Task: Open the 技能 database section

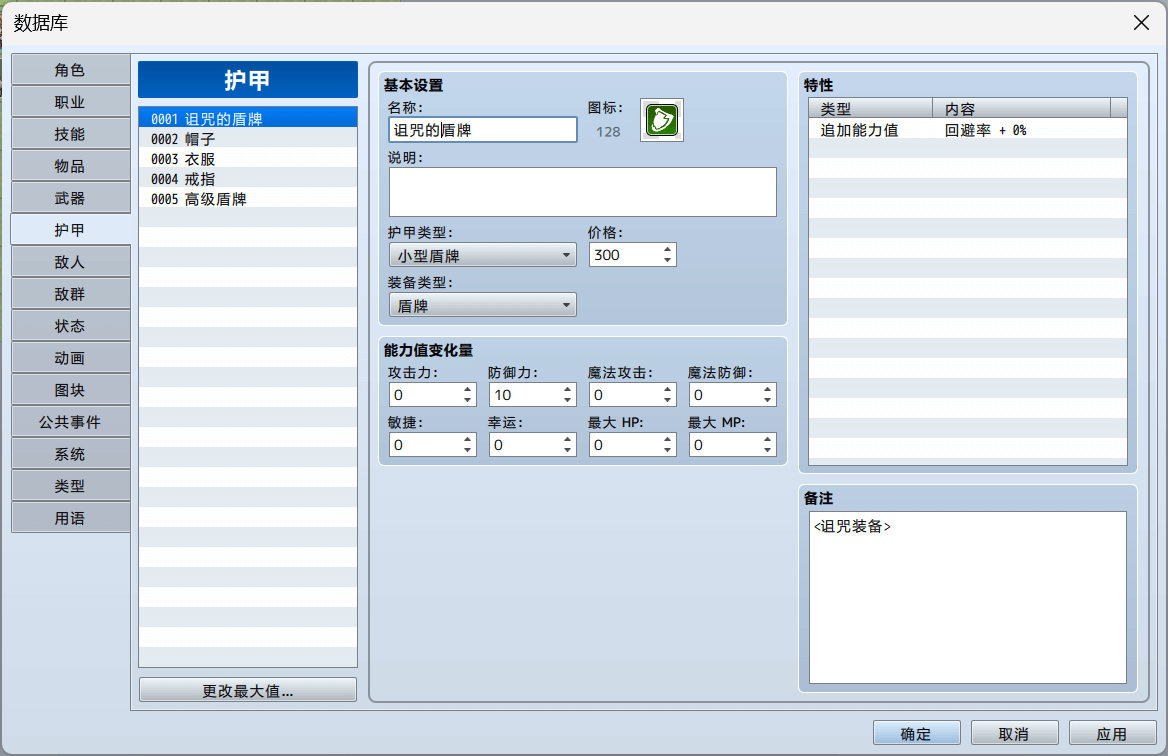Action: click(70, 133)
